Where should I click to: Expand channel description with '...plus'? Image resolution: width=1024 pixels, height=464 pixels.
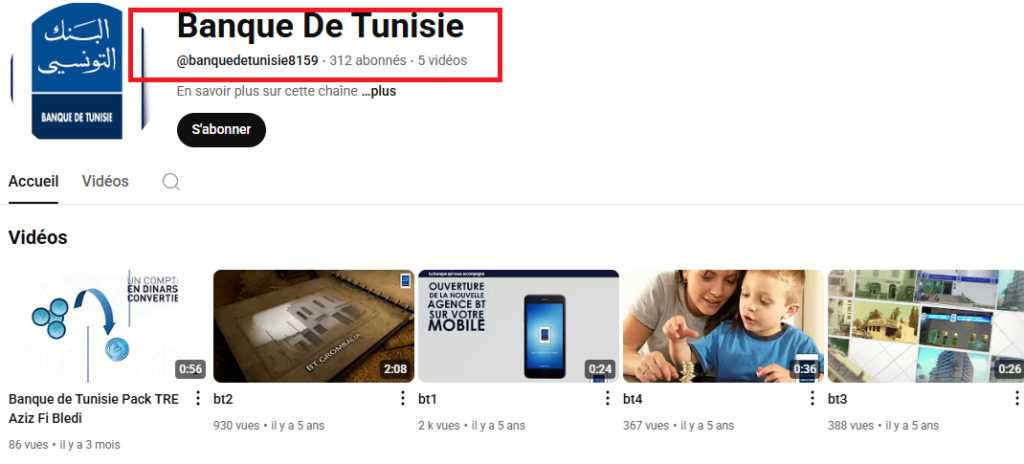coord(379,91)
